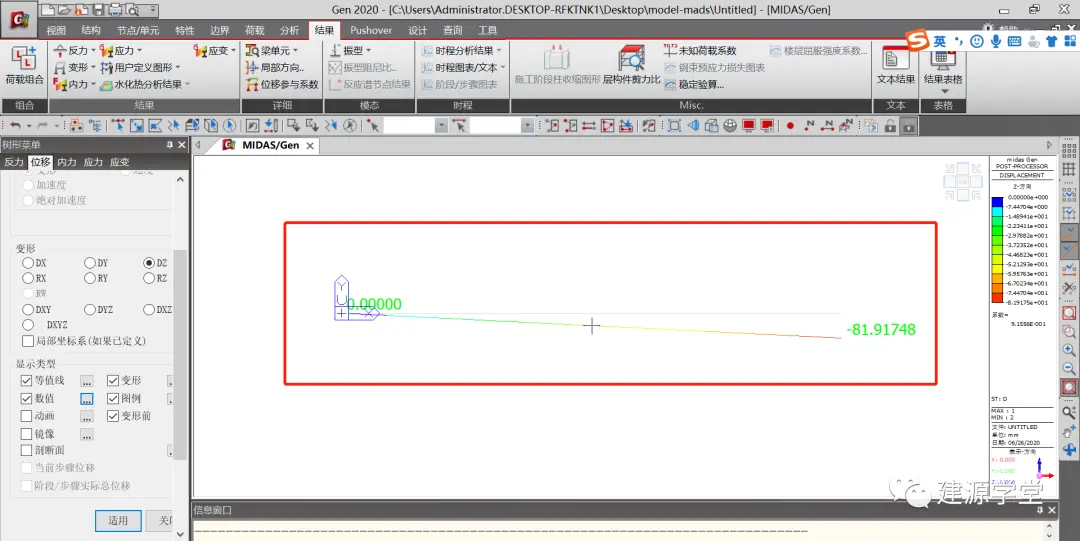Select the DY deformation radio button
Image resolution: width=1080 pixels, height=541 pixels.
[x=90, y=263]
